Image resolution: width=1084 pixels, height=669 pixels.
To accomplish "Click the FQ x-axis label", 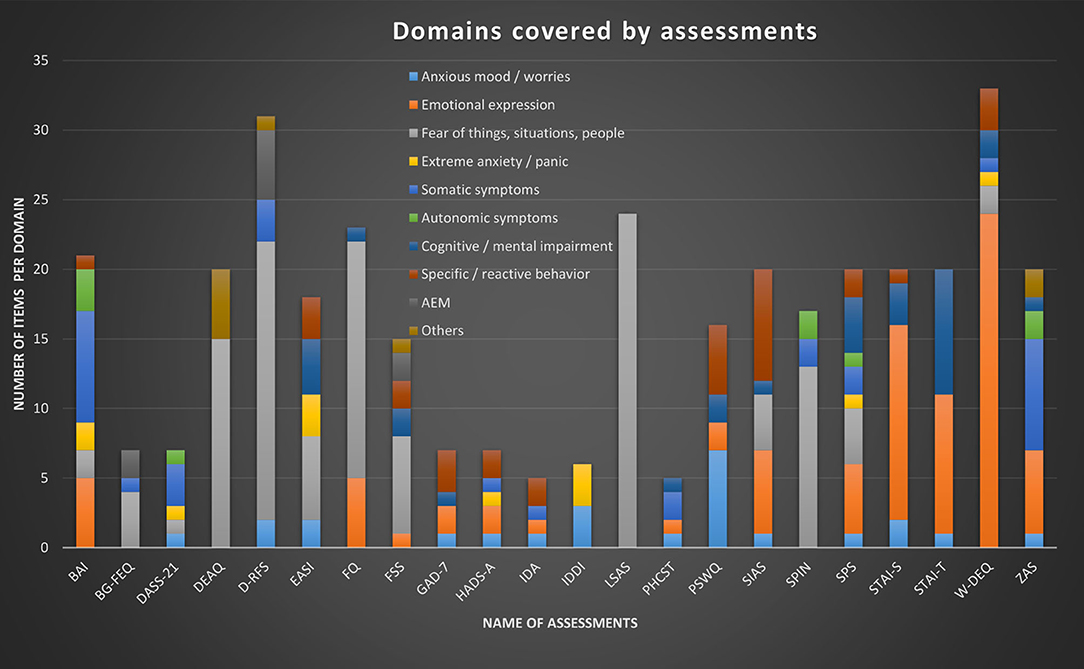I will [351, 570].
